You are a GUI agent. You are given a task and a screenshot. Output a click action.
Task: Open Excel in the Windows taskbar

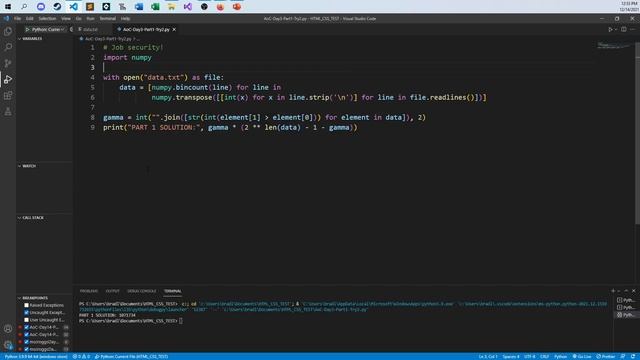point(155,7)
